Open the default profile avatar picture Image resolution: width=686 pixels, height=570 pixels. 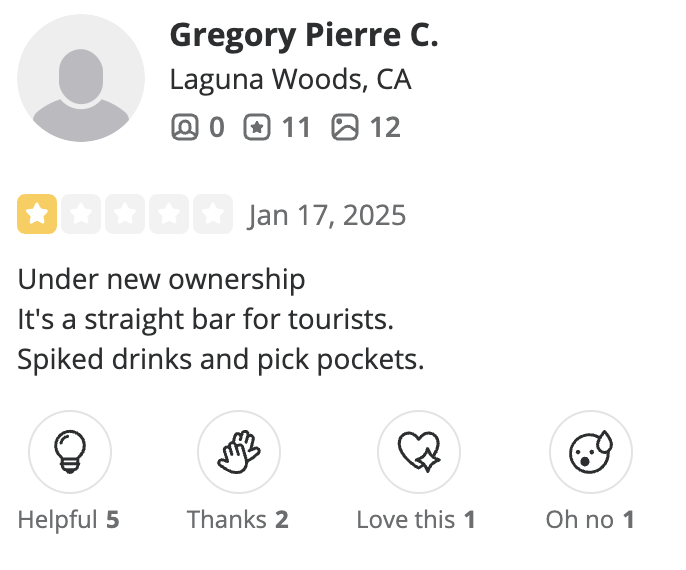point(81,78)
